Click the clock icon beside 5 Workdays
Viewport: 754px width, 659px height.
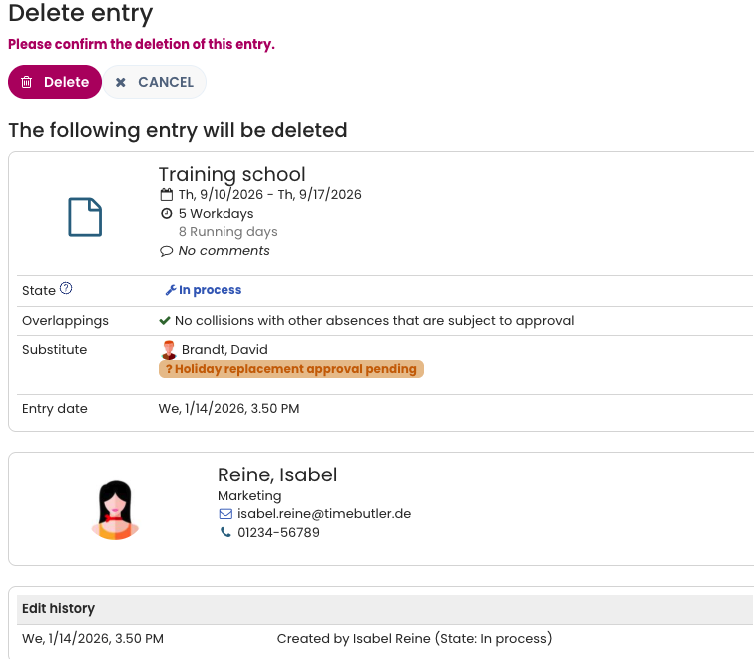point(166,214)
